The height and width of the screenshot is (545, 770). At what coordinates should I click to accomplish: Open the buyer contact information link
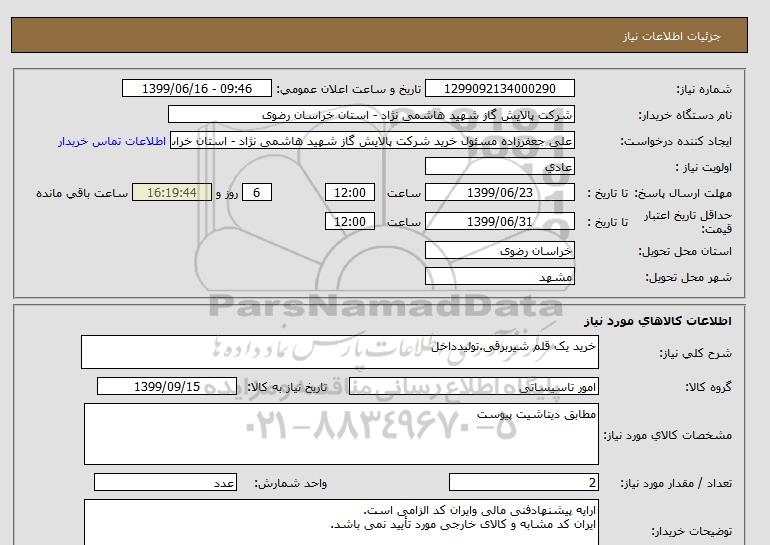coord(112,141)
